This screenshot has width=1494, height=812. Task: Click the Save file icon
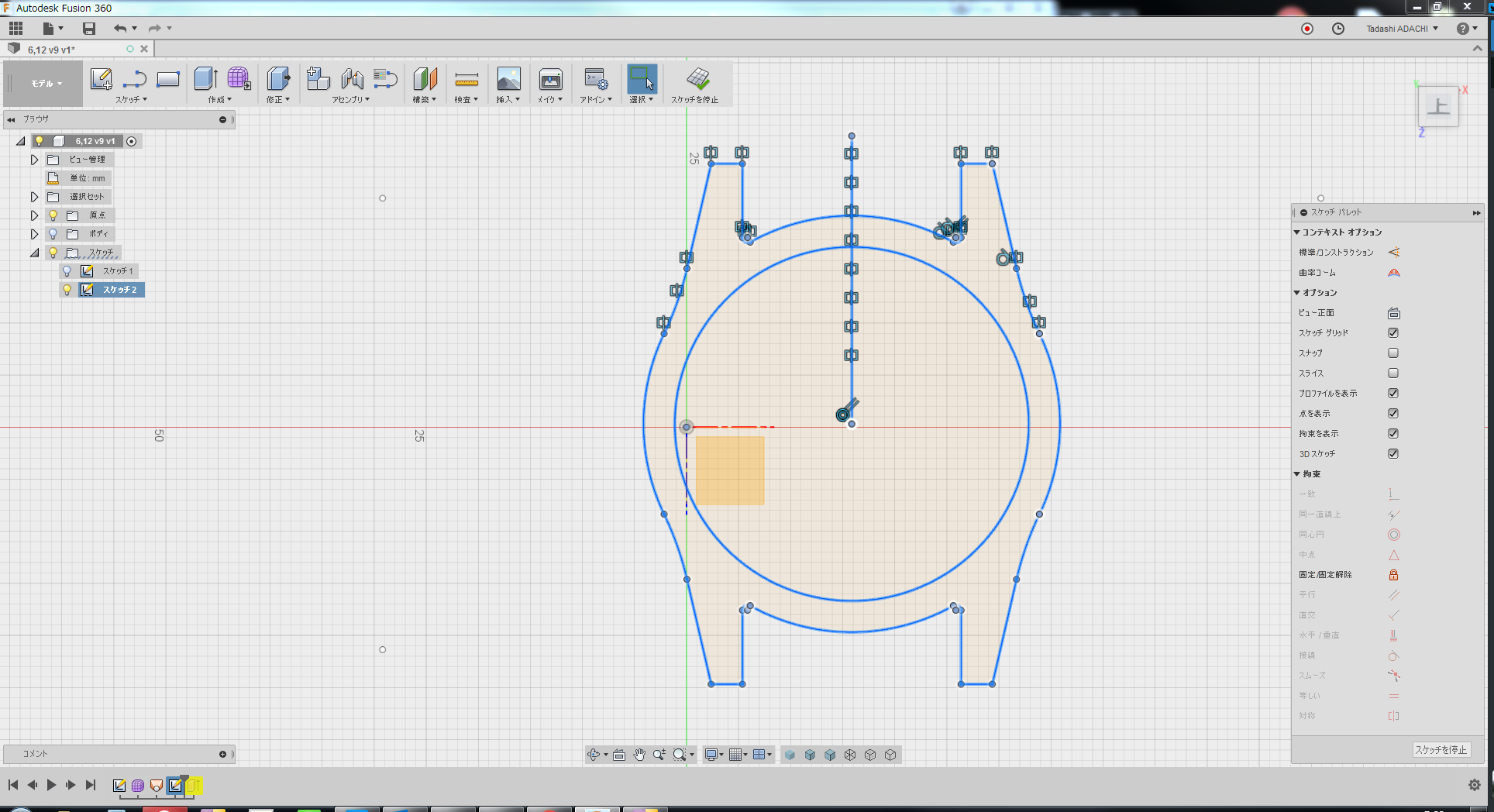[x=89, y=29]
